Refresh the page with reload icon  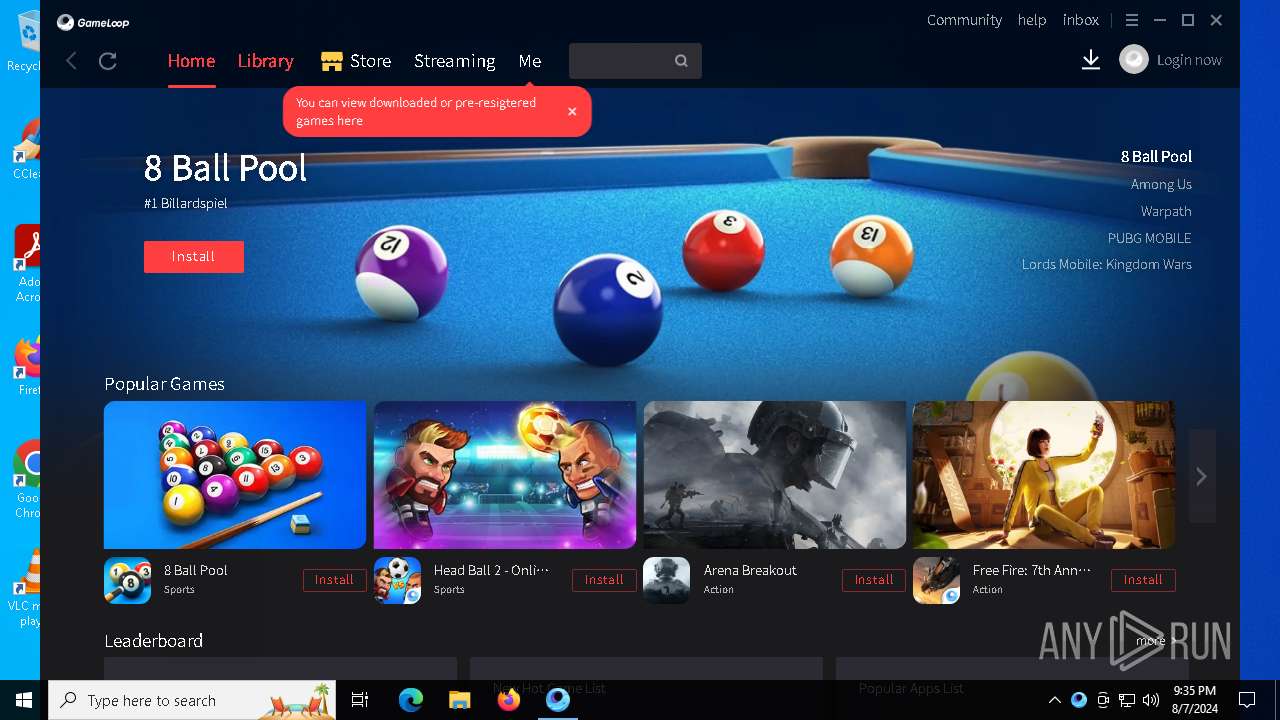[x=108, y=61]
